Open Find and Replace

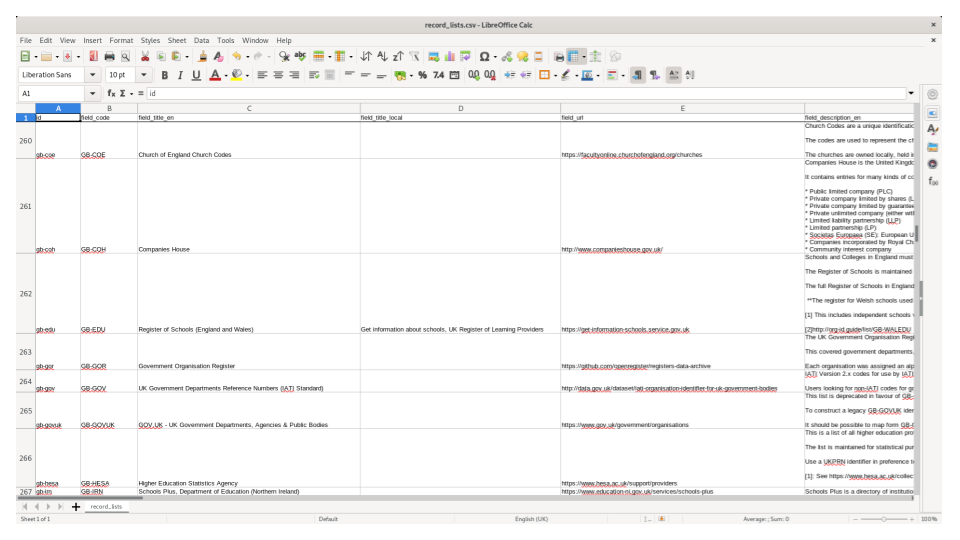(x=284, y=56)
